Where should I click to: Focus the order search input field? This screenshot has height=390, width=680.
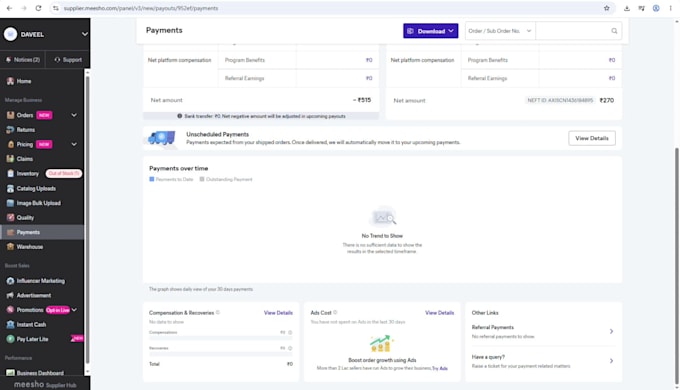point(572,31)
